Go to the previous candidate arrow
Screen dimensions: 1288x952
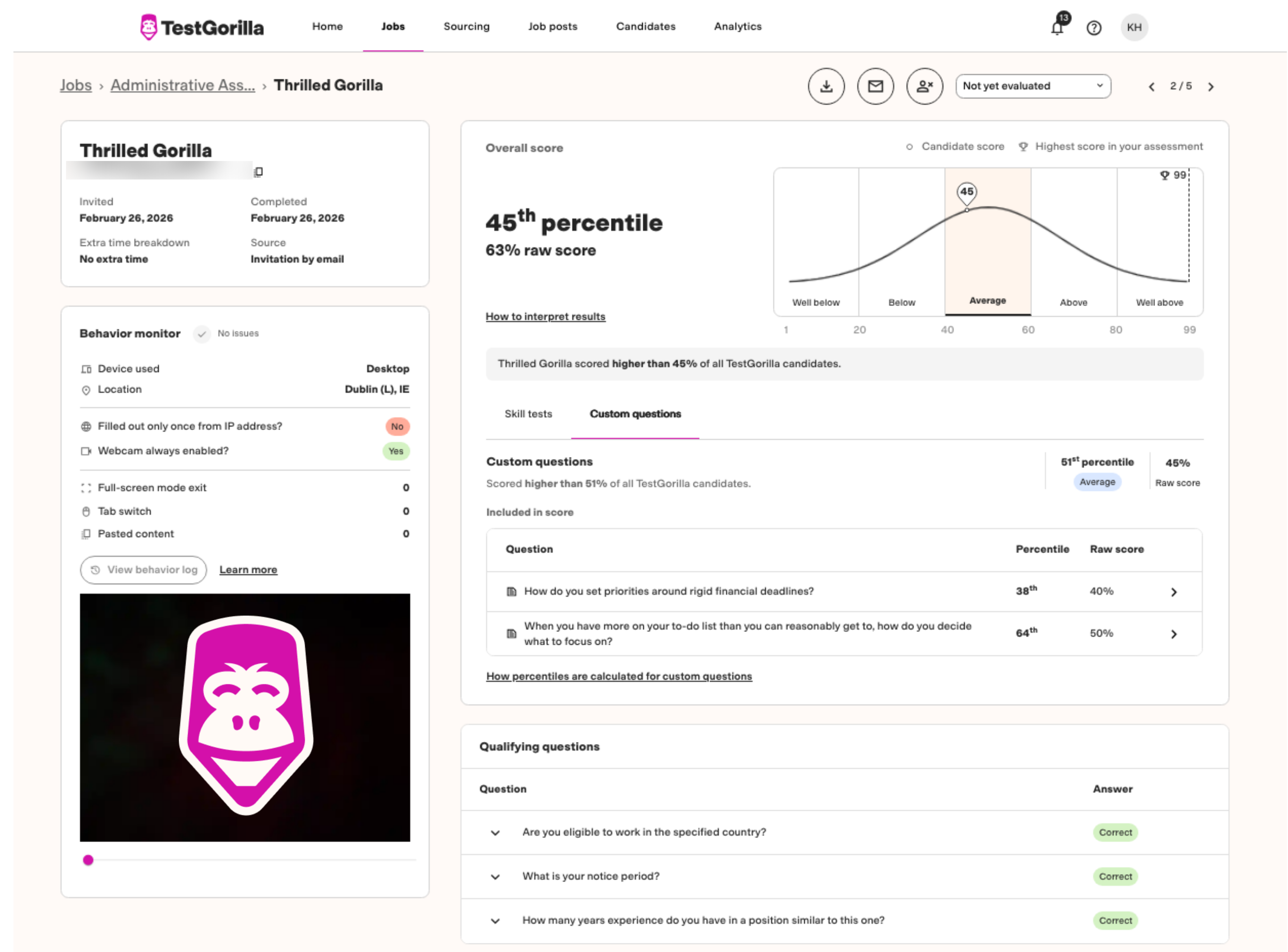pyautogui.click(x=1151, y=87)
